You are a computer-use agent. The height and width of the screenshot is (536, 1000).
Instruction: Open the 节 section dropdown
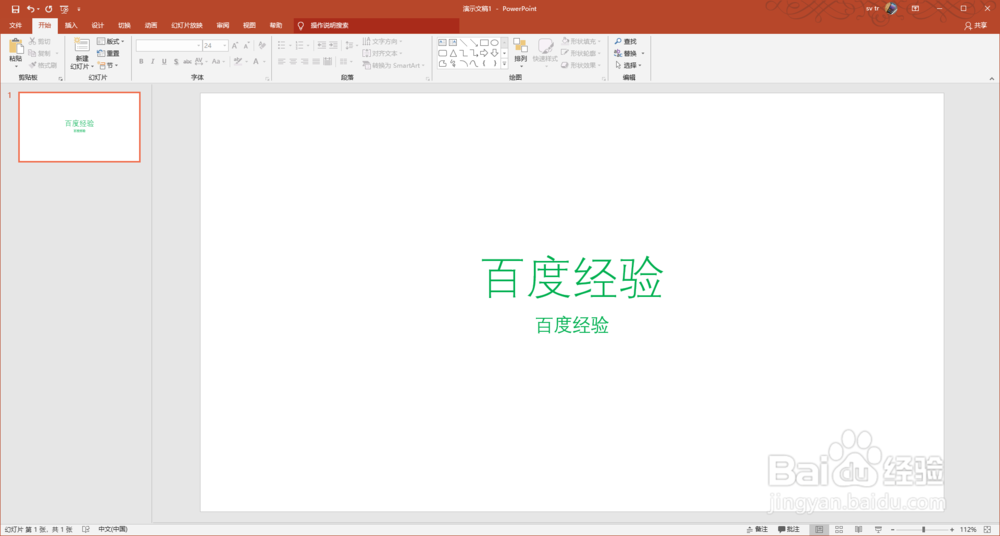pyautogui.click(x=108, y=65)
